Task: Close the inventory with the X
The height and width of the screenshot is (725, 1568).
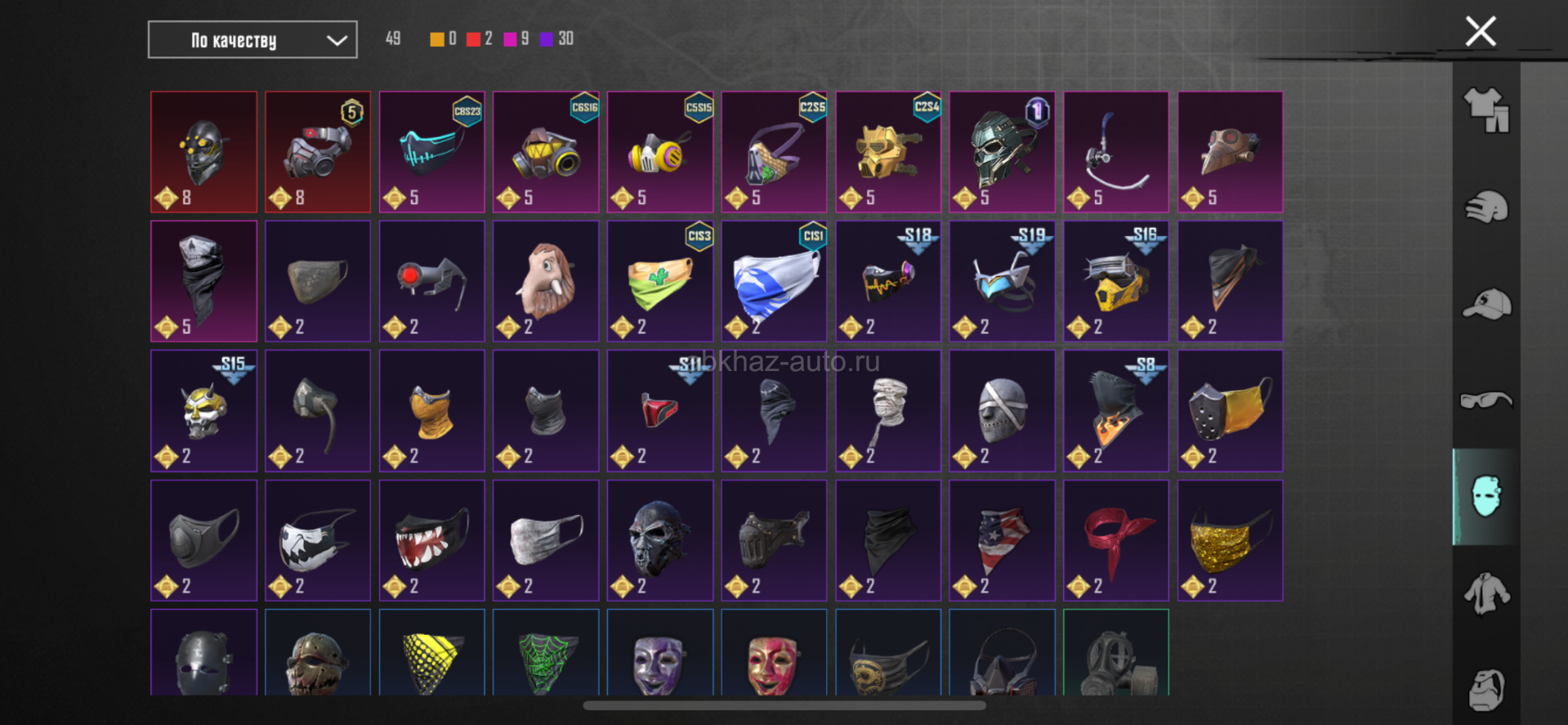Action: pos(1481,32)
